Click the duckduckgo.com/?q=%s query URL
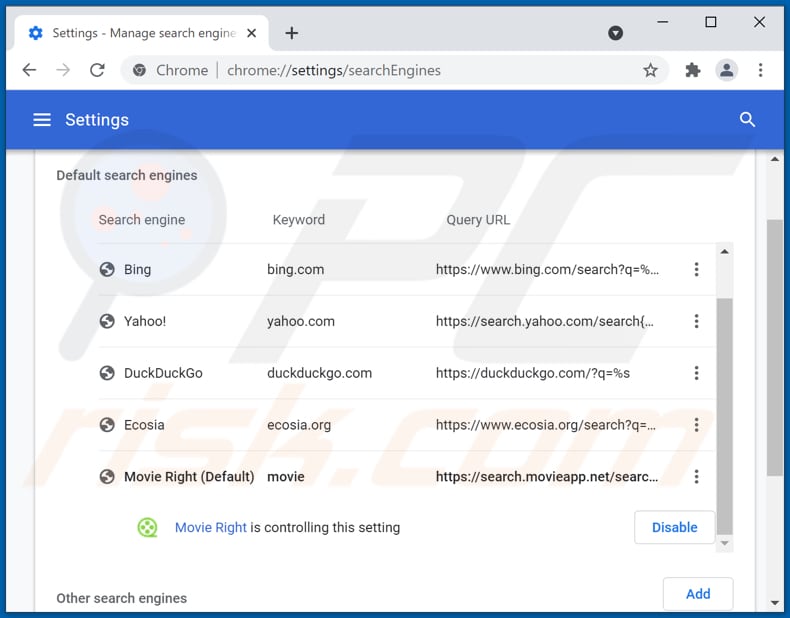The width and height of the screenshot is (790, 618). (x=533, y=373)
